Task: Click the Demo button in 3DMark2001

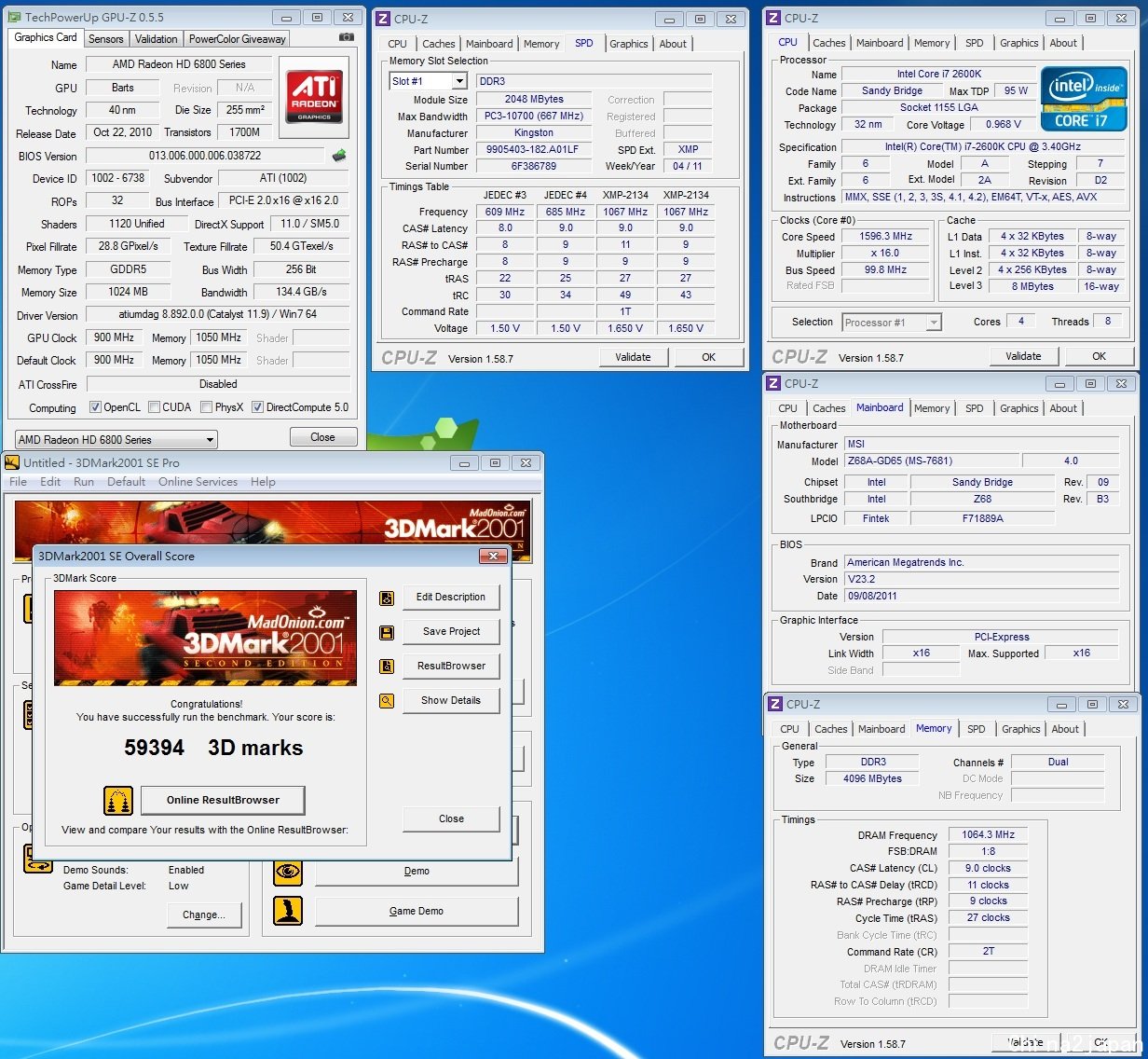Action: [x=417, y=872]
